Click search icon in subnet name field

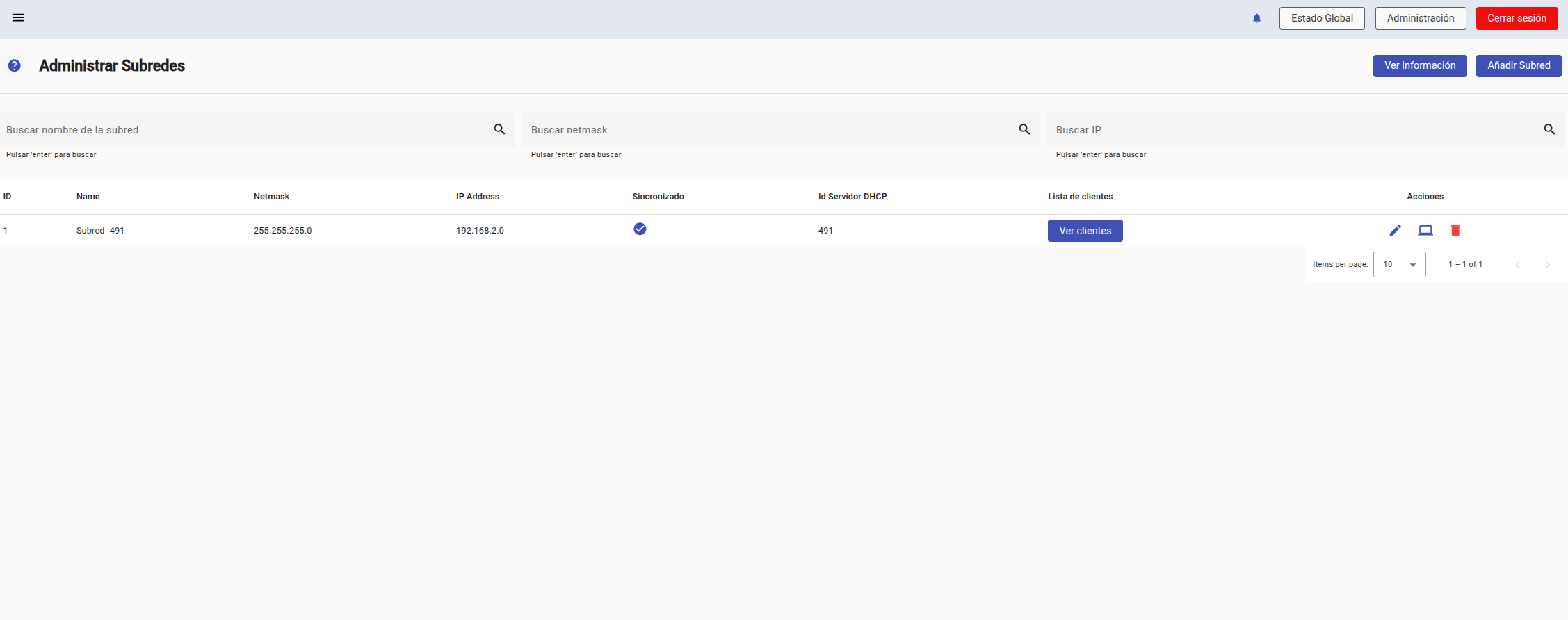pos(499,129)
